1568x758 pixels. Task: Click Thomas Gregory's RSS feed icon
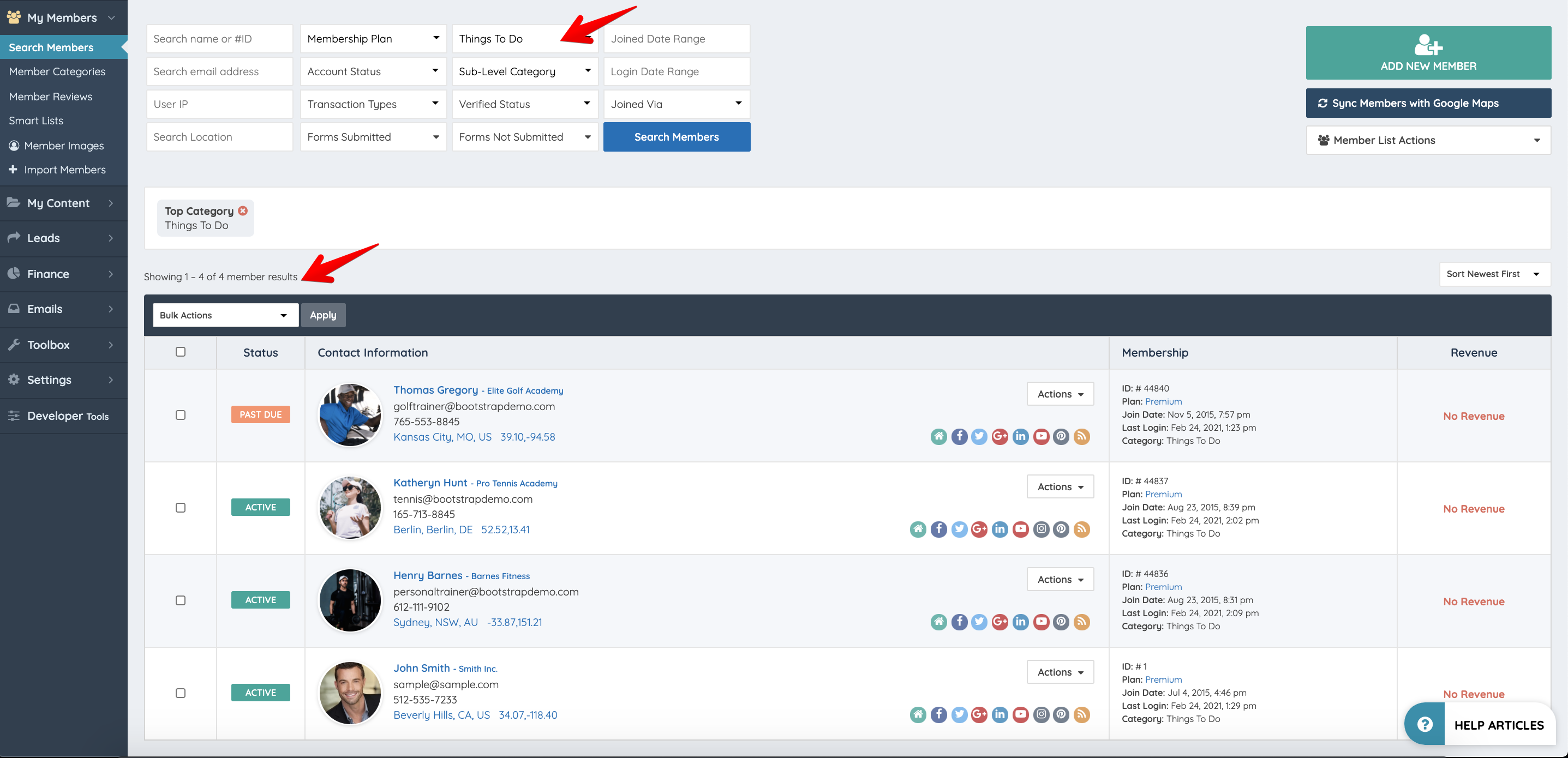coord(1082,436)
